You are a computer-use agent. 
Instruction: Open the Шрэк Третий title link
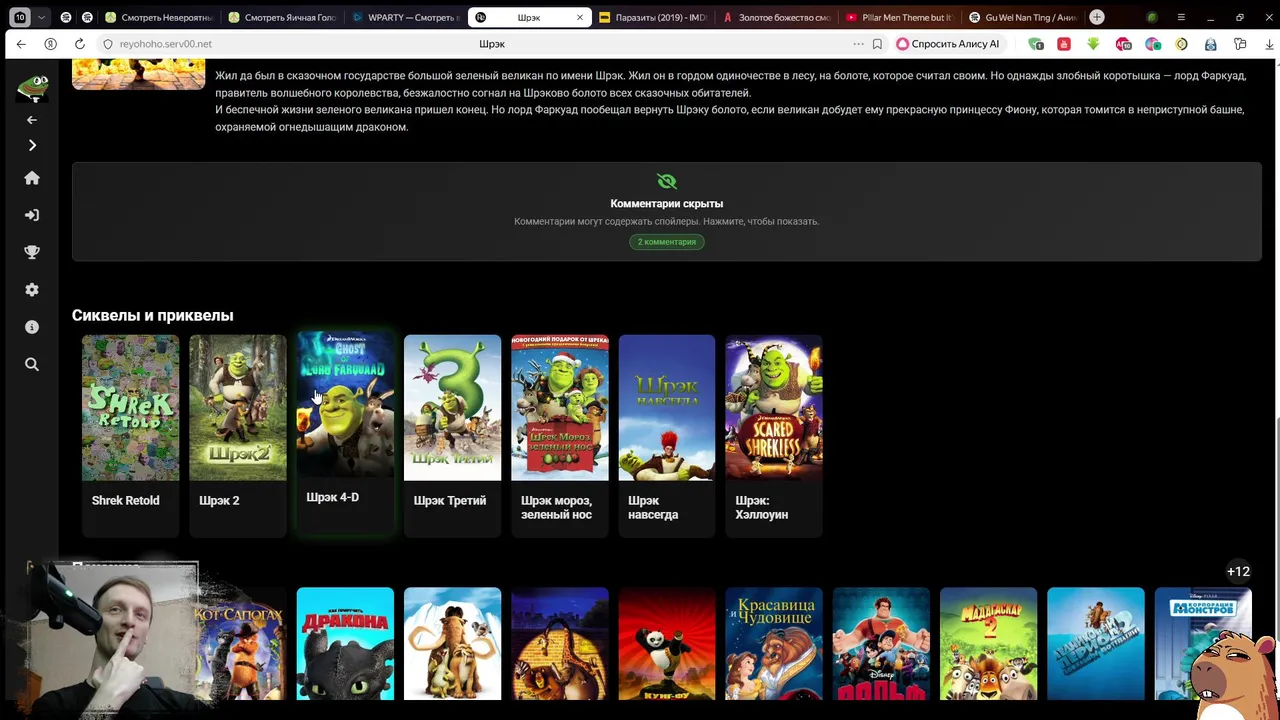click(450, 501)
